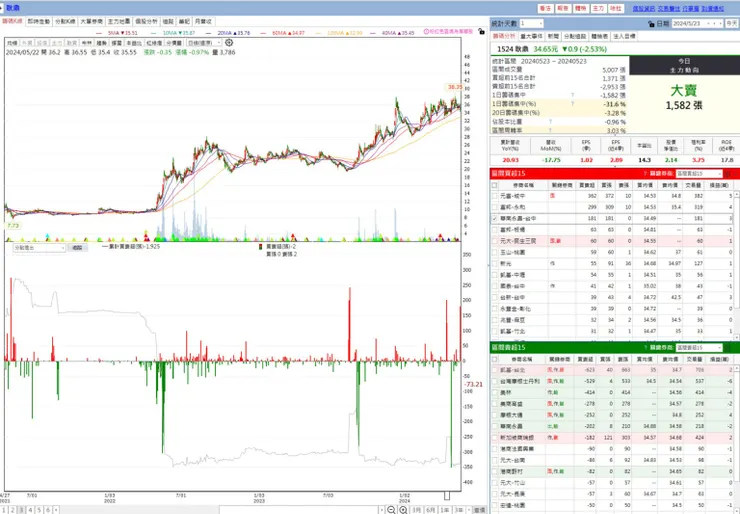Click the lock icon beside 日期
Viewport: 740px width, 514px height.
tap(652, 24)
